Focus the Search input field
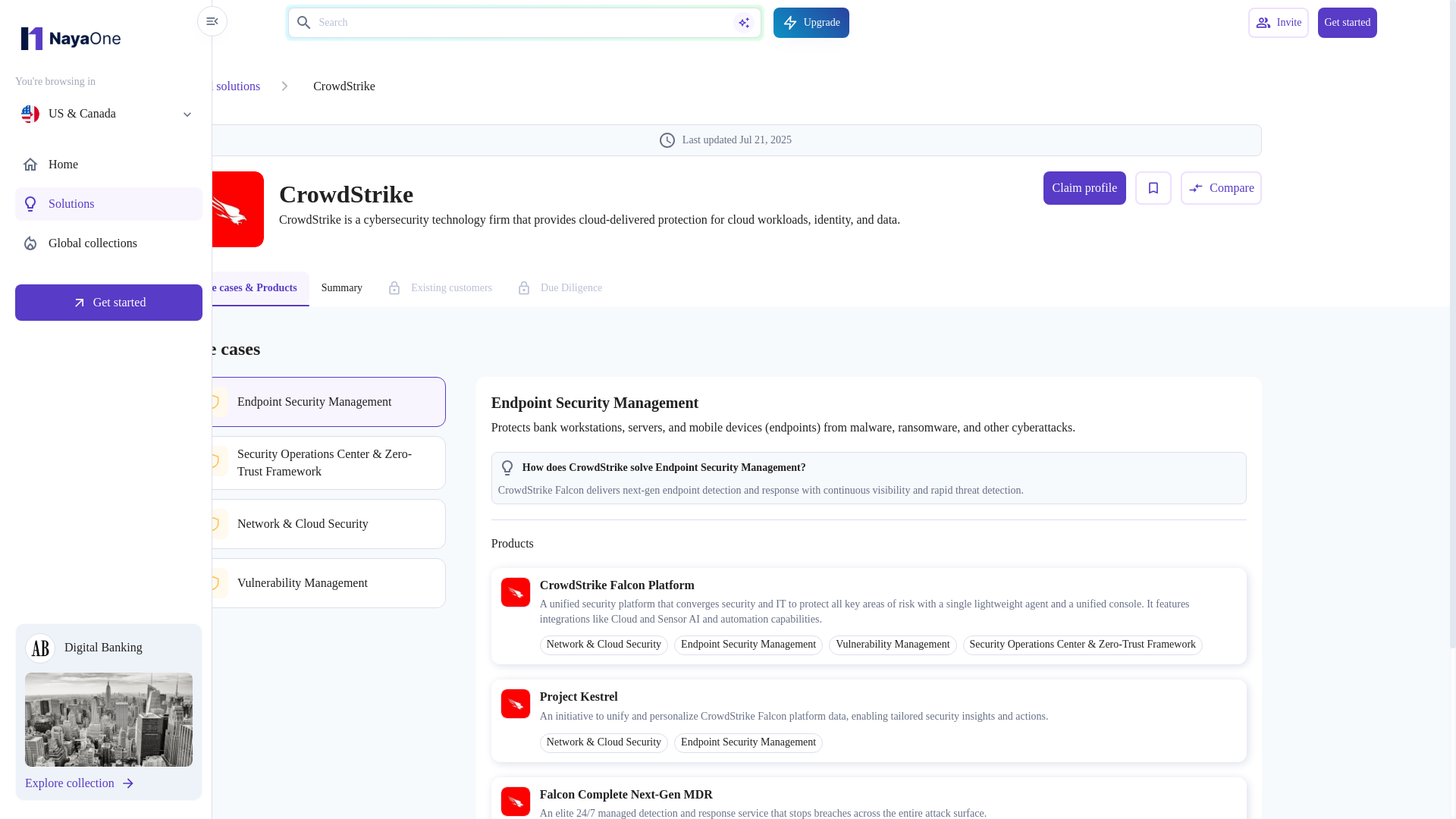 pos(523,23)
